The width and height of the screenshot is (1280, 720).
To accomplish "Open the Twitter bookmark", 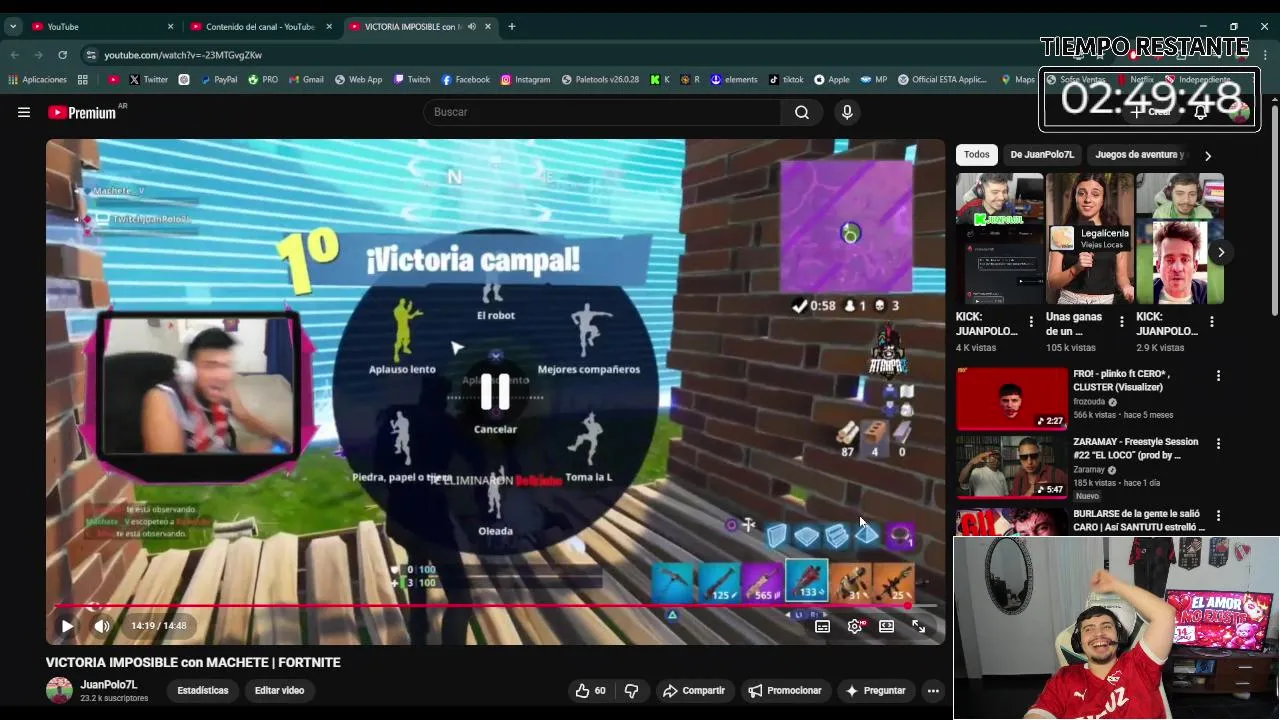I will (x=148, y=80).
